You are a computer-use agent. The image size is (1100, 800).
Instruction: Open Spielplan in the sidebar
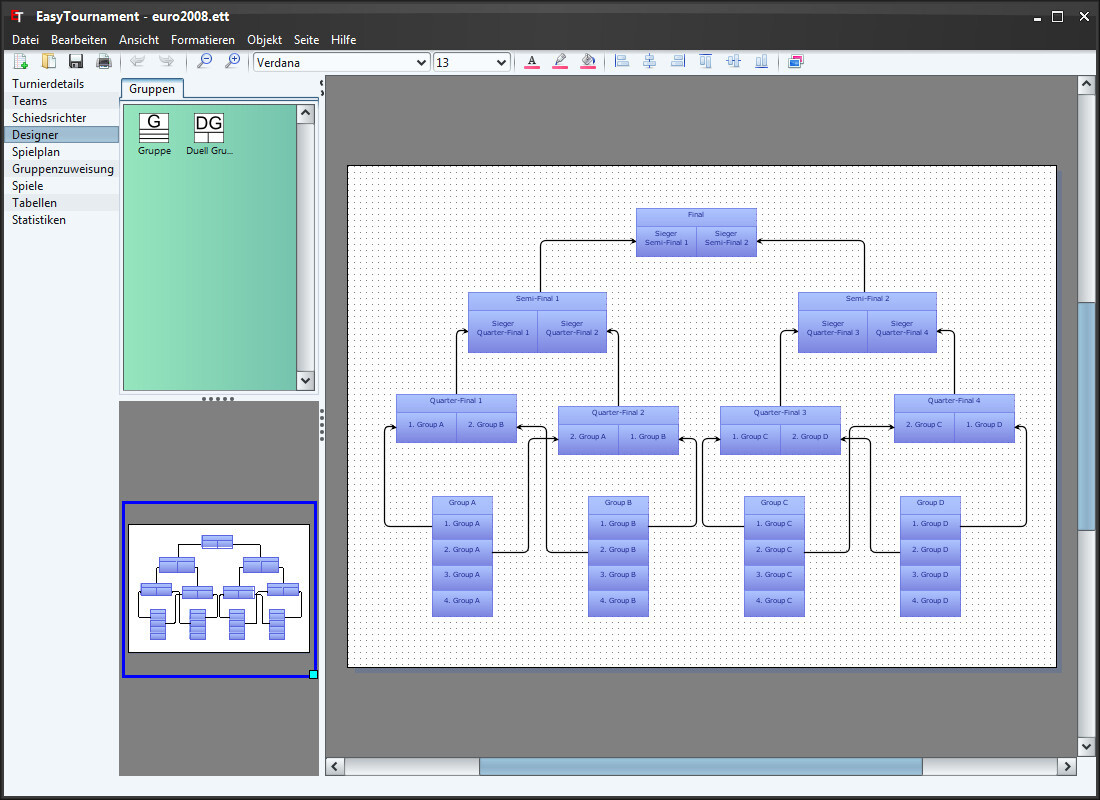(x=36, y=152)
